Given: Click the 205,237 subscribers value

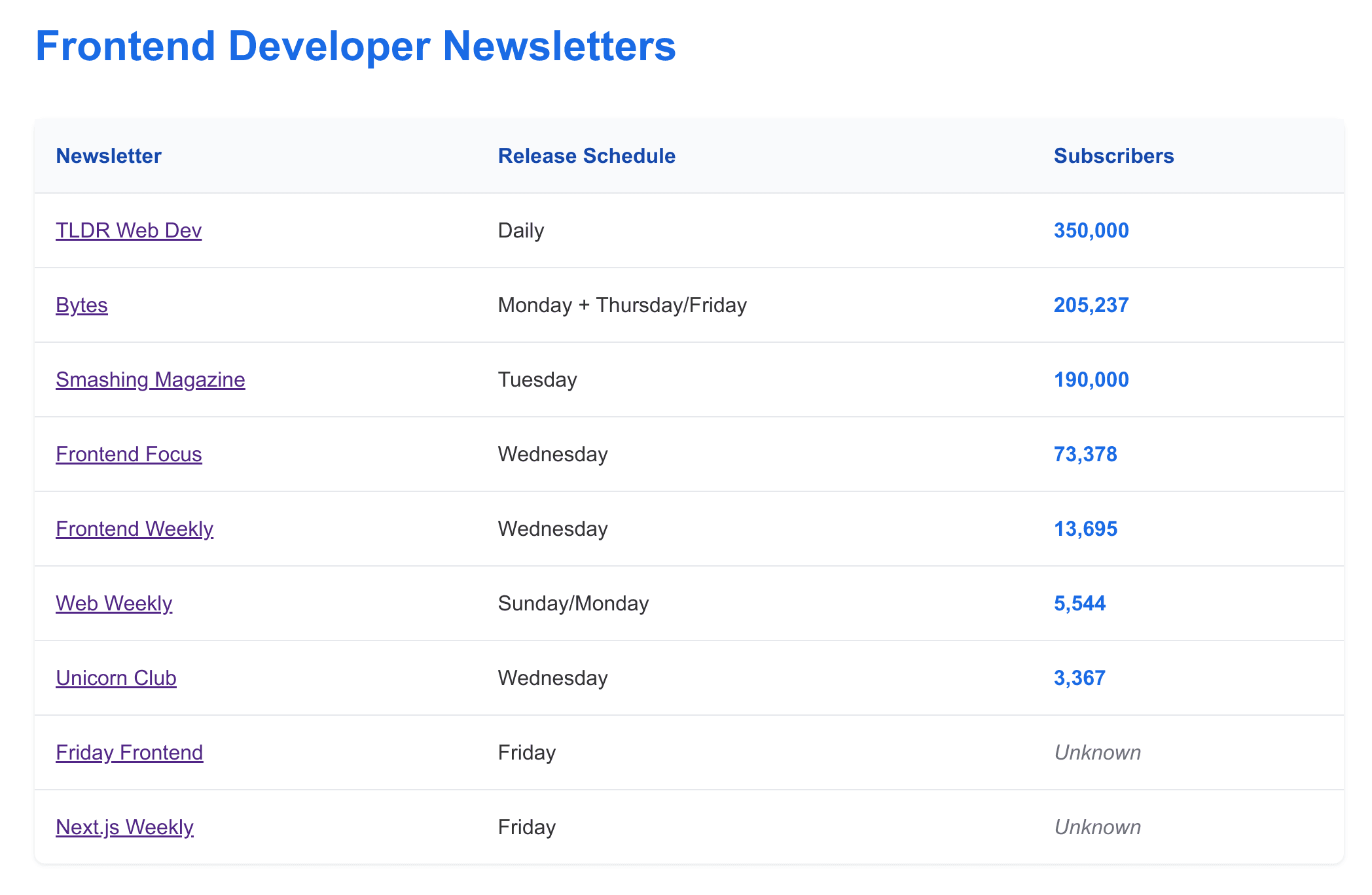Looking at the screenshot, I should coord(1091,305).
